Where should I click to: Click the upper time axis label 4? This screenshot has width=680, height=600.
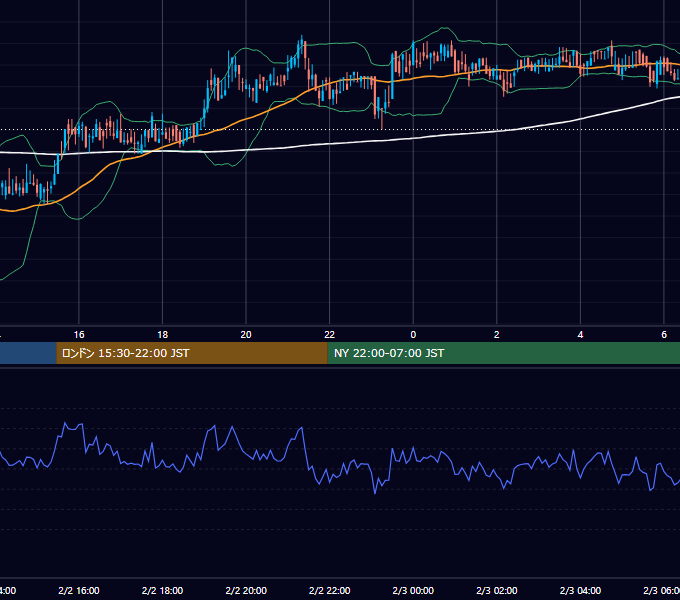click(x=580, y=335)
